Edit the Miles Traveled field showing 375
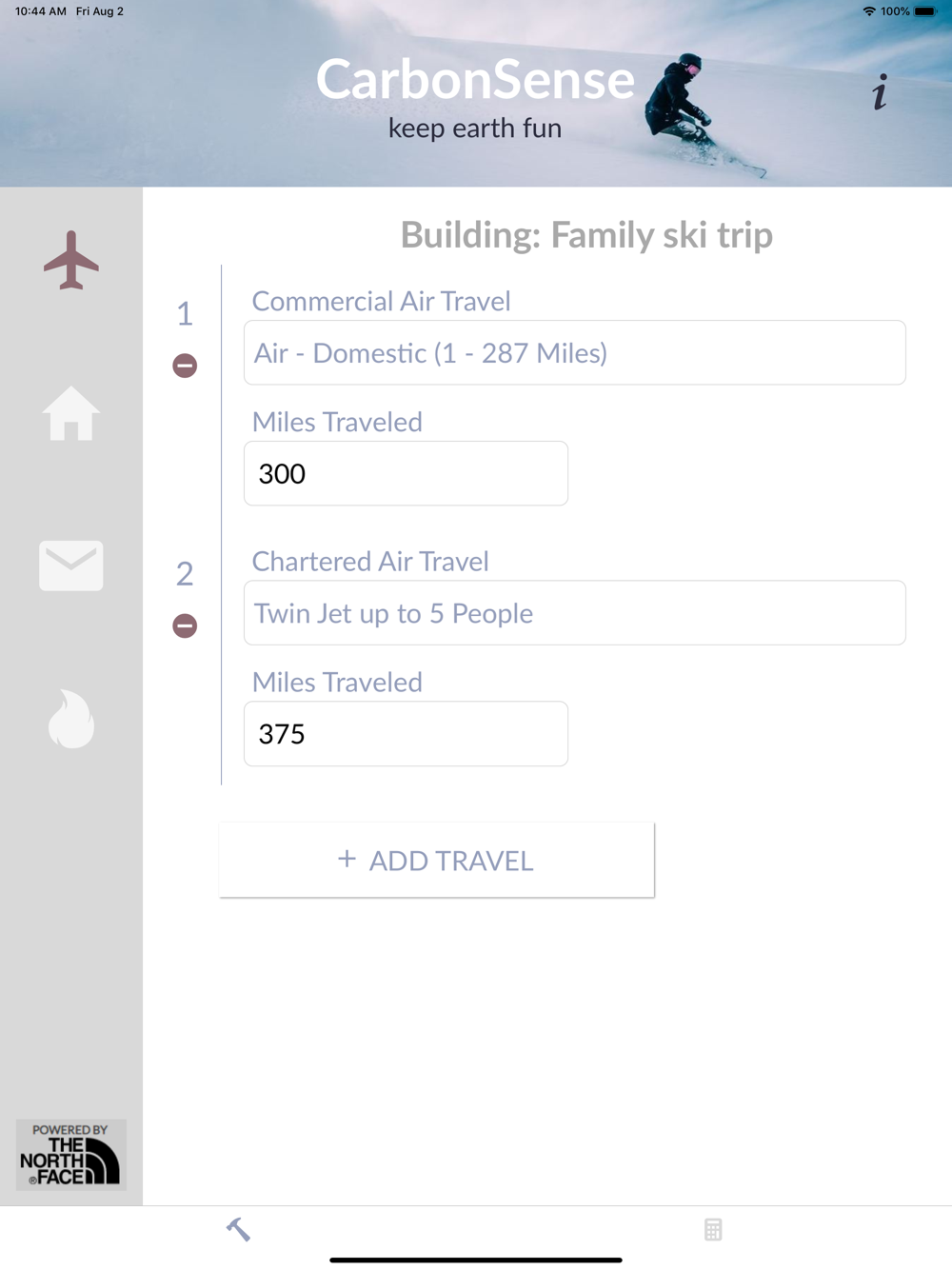This screenshot has height=1270, width=952. coord(406,734)
